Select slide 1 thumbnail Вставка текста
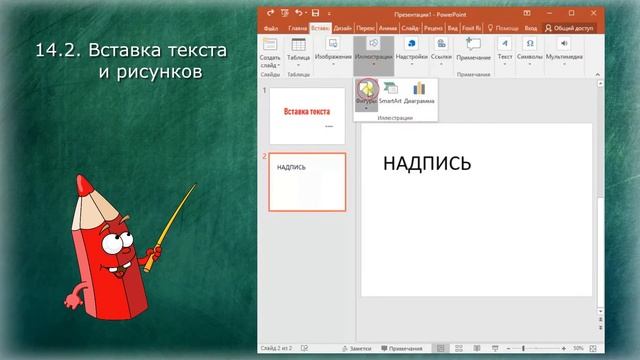 (x=307, y=116)
